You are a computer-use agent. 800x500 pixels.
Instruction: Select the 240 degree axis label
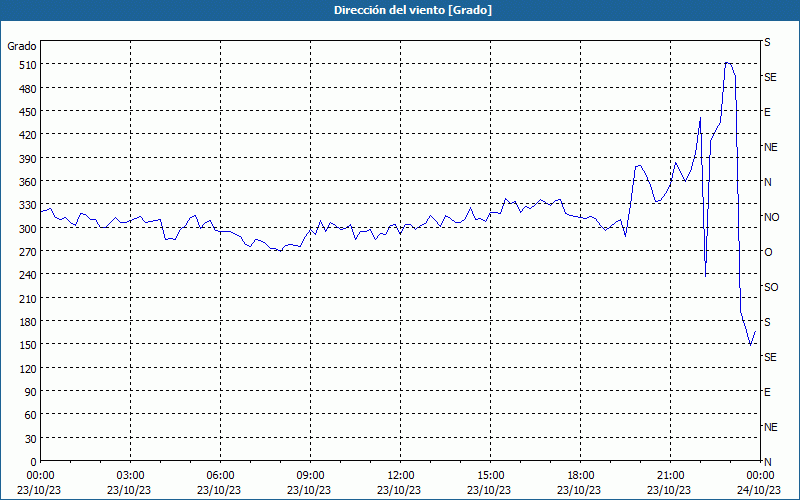pos(28,275)
